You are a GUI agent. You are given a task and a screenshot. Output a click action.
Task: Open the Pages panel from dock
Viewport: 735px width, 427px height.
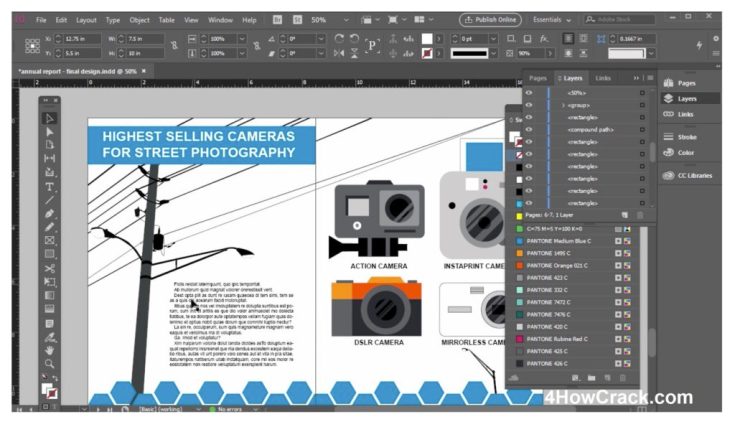click(680, 83)
